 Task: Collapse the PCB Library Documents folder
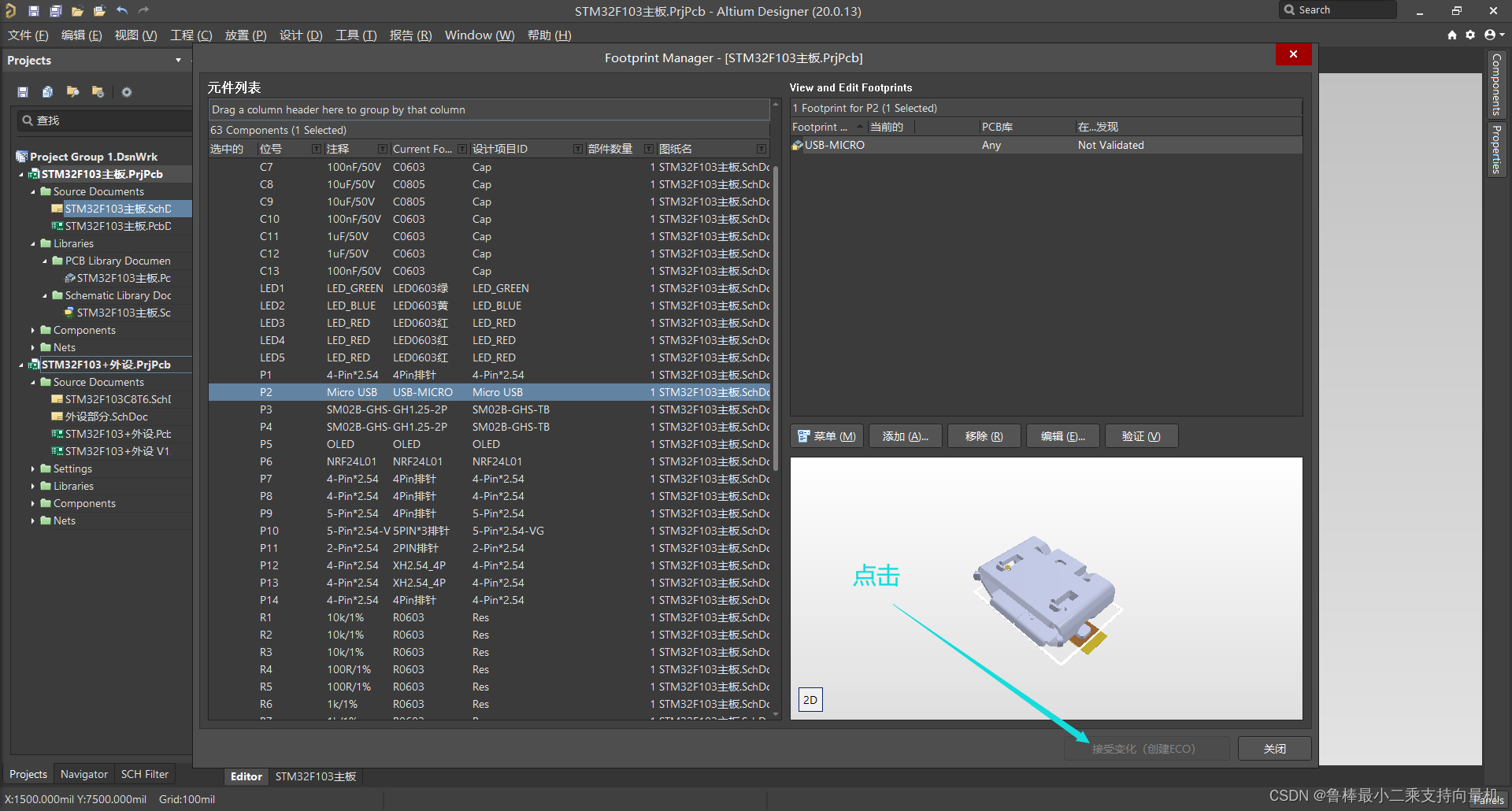pos(45,261)
